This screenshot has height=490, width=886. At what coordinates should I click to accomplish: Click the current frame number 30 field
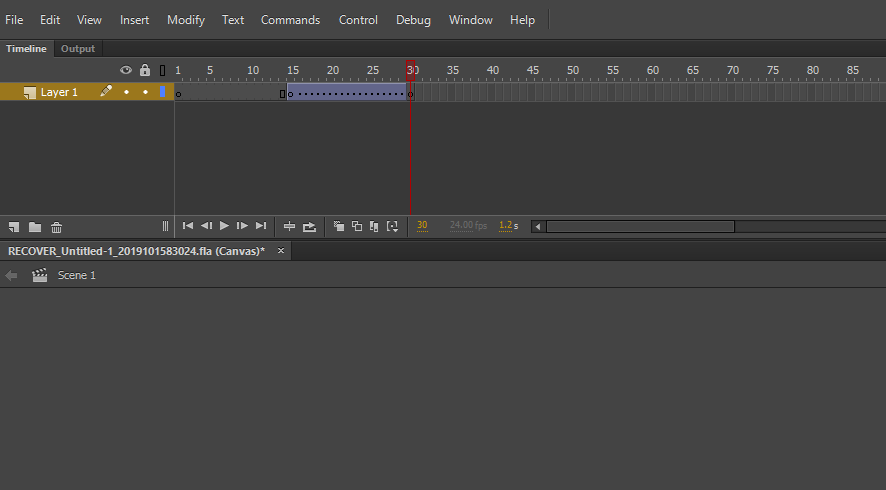(422, 225)
